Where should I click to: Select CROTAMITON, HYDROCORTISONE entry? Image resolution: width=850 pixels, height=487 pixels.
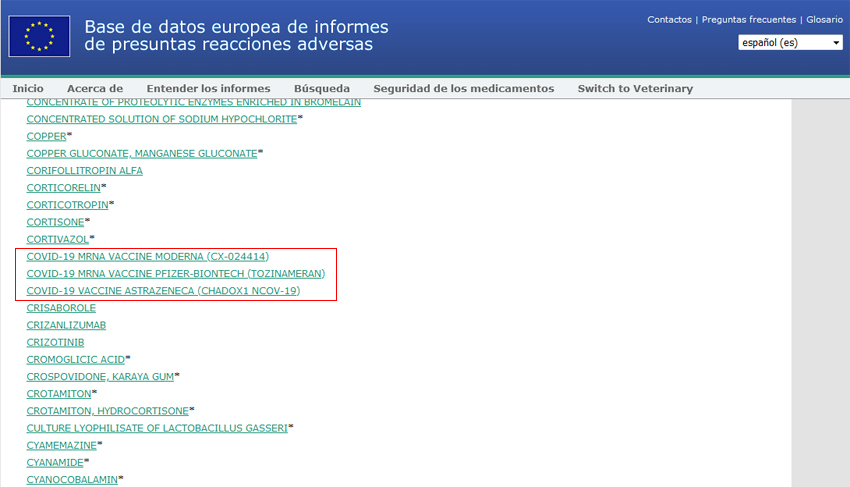tap(107, 411)
